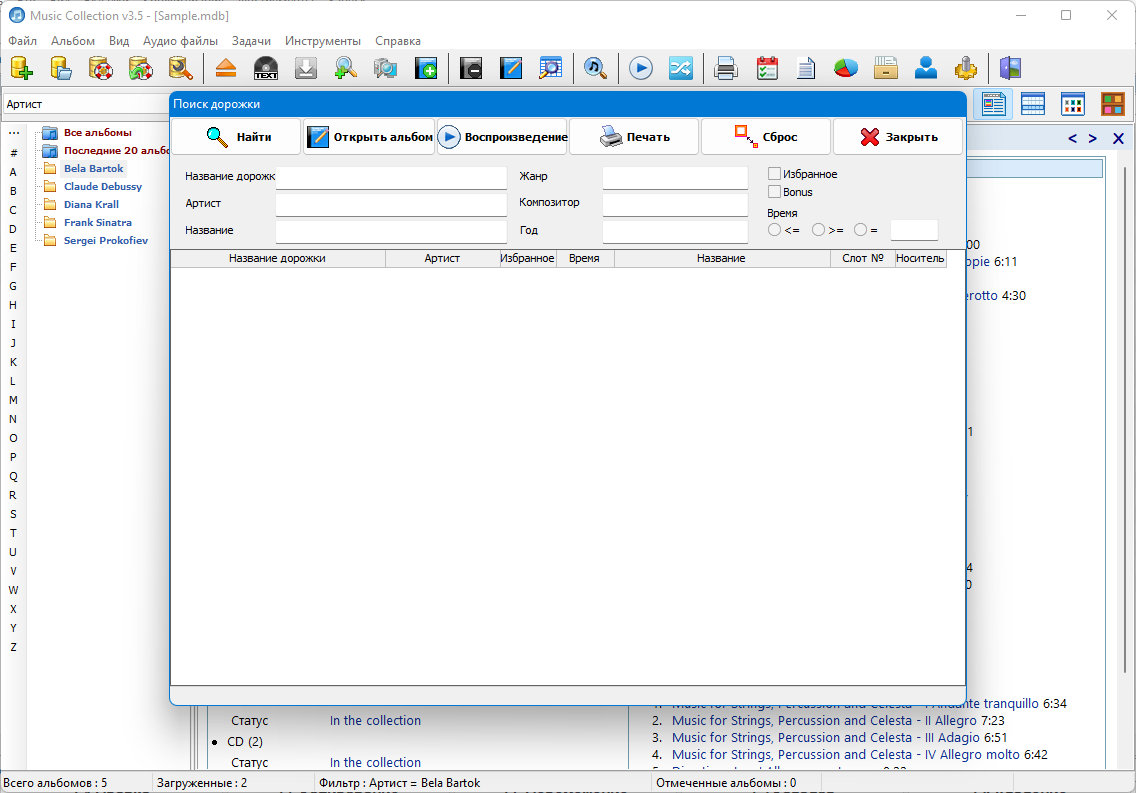Open the Инструменты menu

click(322, 41)
